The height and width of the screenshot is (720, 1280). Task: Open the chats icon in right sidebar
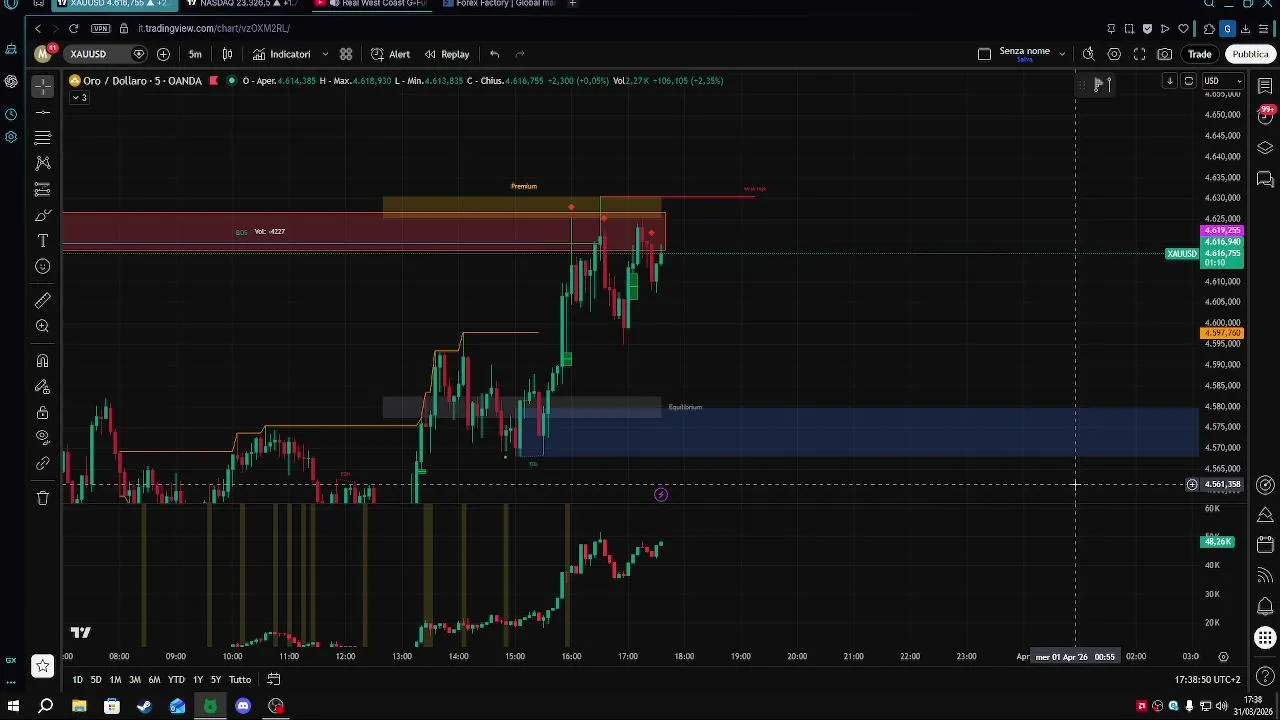click(1265, 180)
